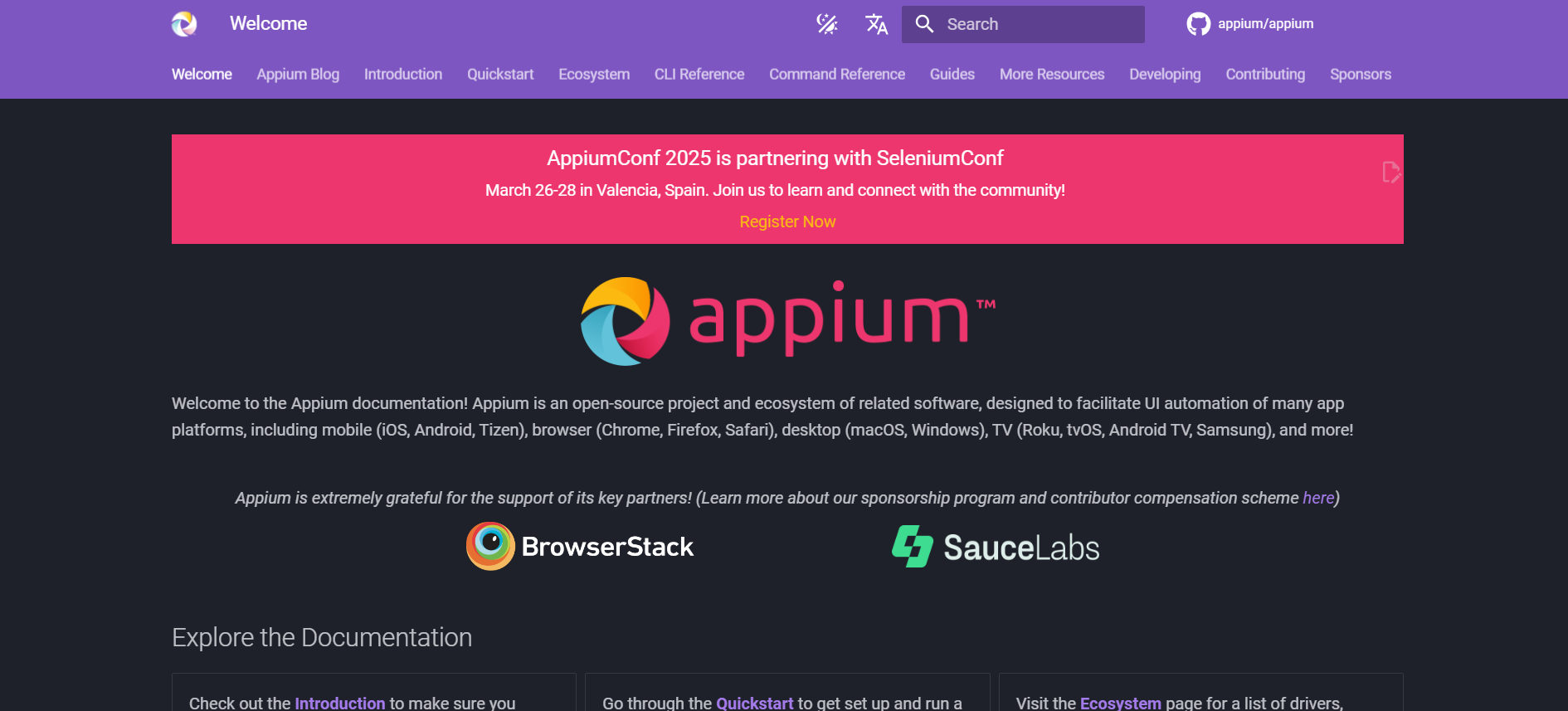Open the More Resources tab
Image resolution: width=1568 pixels, height=711 pixels.
pyautogui.click(x=1052, y=74)
